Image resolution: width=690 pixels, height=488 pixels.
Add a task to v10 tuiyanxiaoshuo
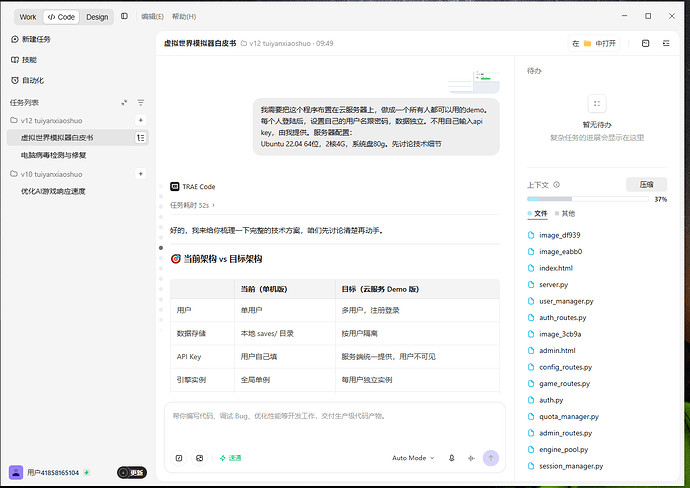pyautogui.click(x=140, y=174)
